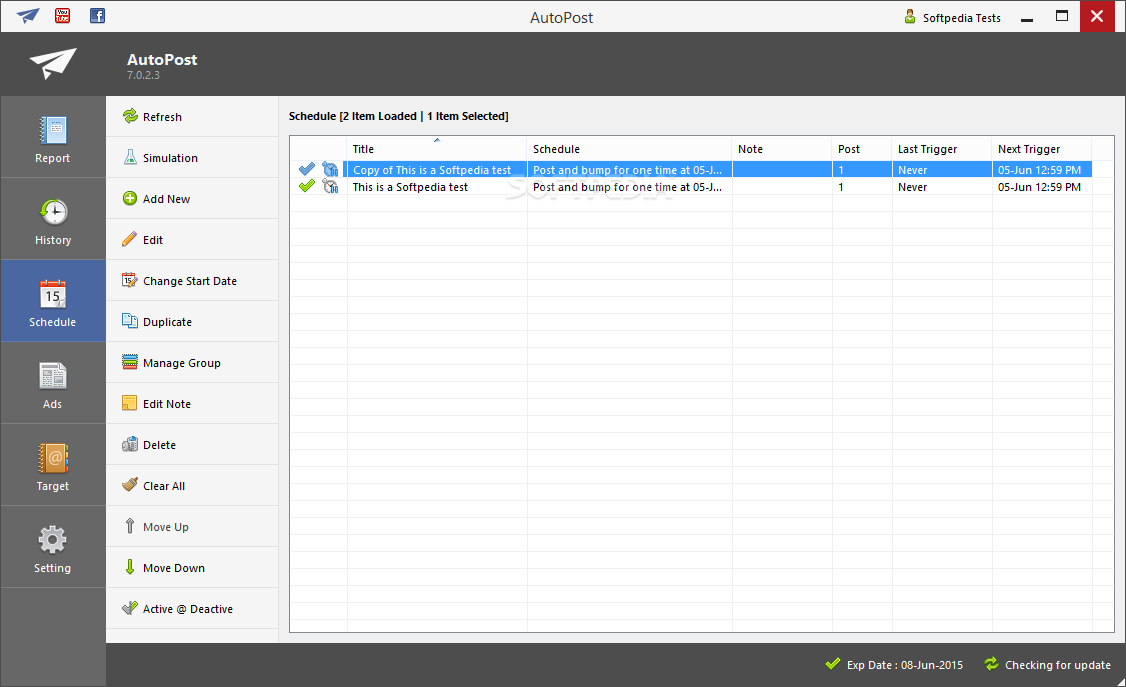Click Checking for update status text
This screenshot has width=1126, height=687.
(x=1058, y=665)
